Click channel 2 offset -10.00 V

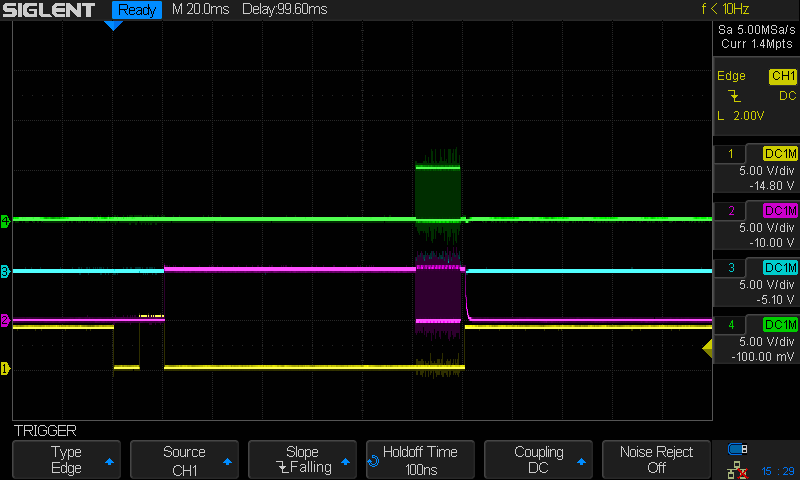771,243
